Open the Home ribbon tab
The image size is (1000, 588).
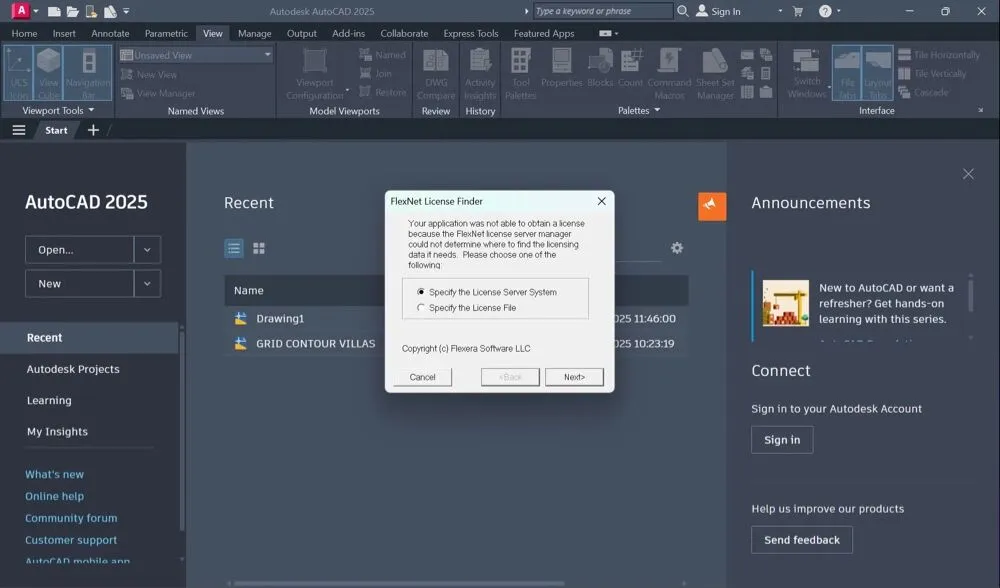coord(24,33)
